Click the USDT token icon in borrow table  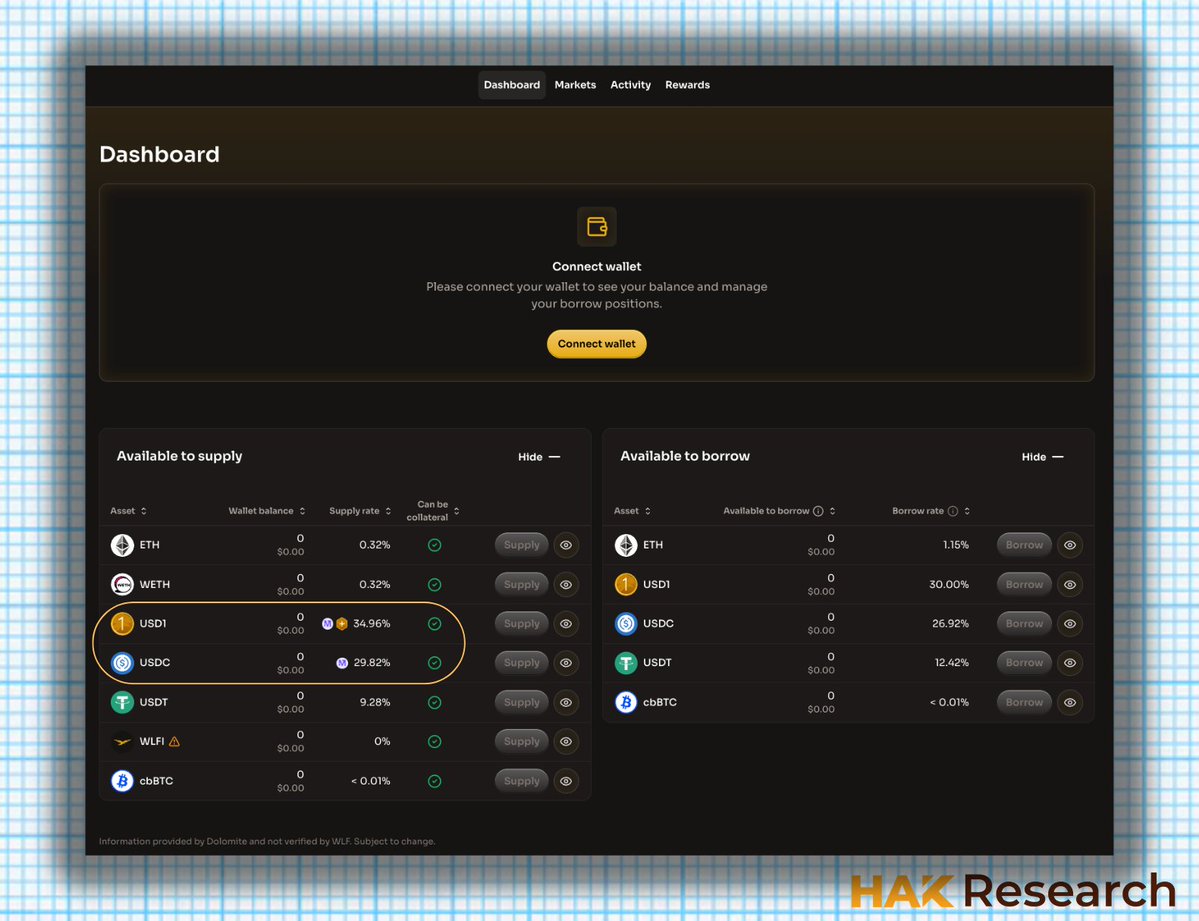tap(625, 662)
